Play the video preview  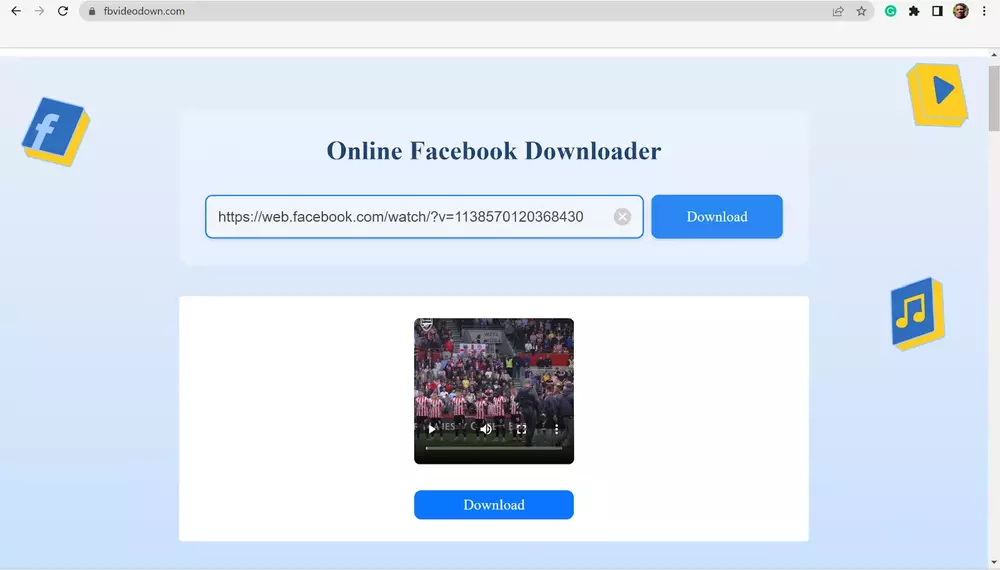point(432,429)
